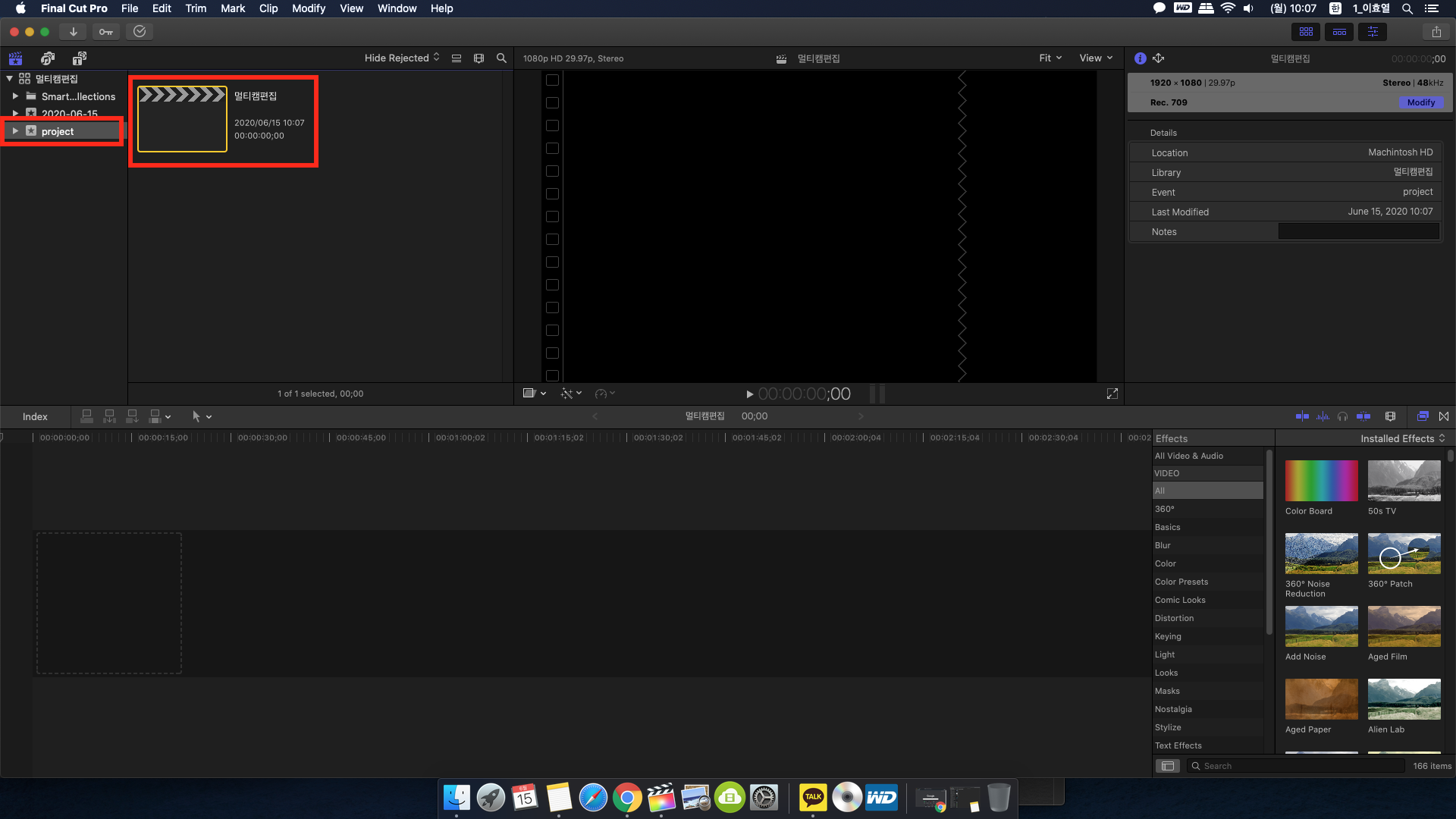
Task: Show Background Tasks checkmark icon
Action: coord(140,32)
